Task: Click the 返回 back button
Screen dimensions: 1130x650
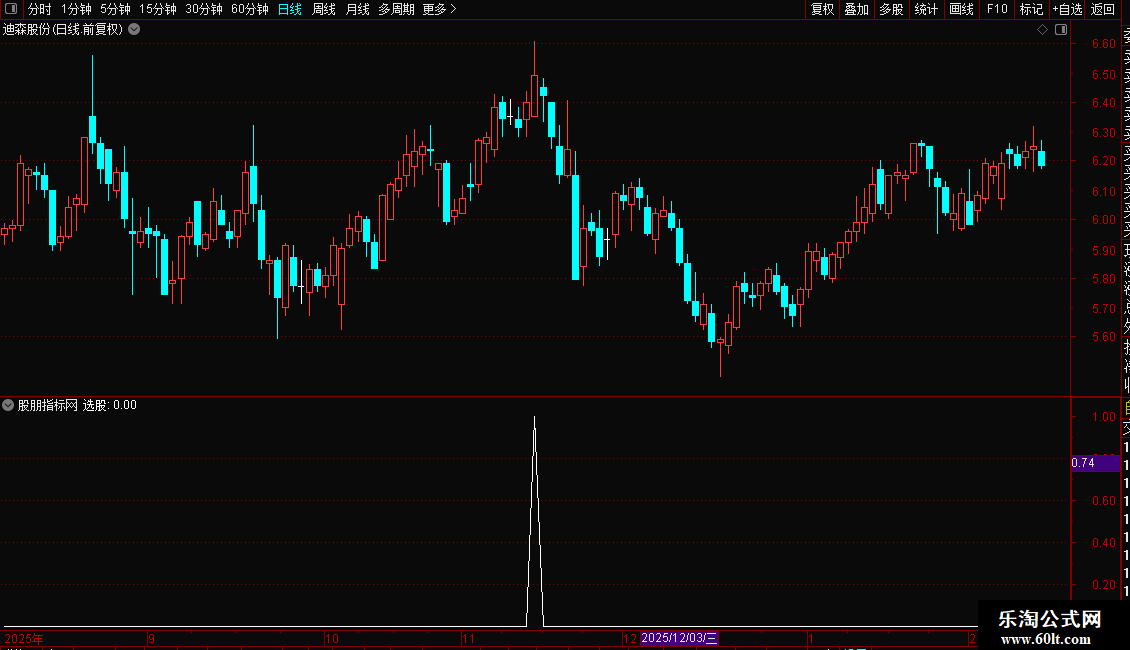Action: (x=1103, y=9)
